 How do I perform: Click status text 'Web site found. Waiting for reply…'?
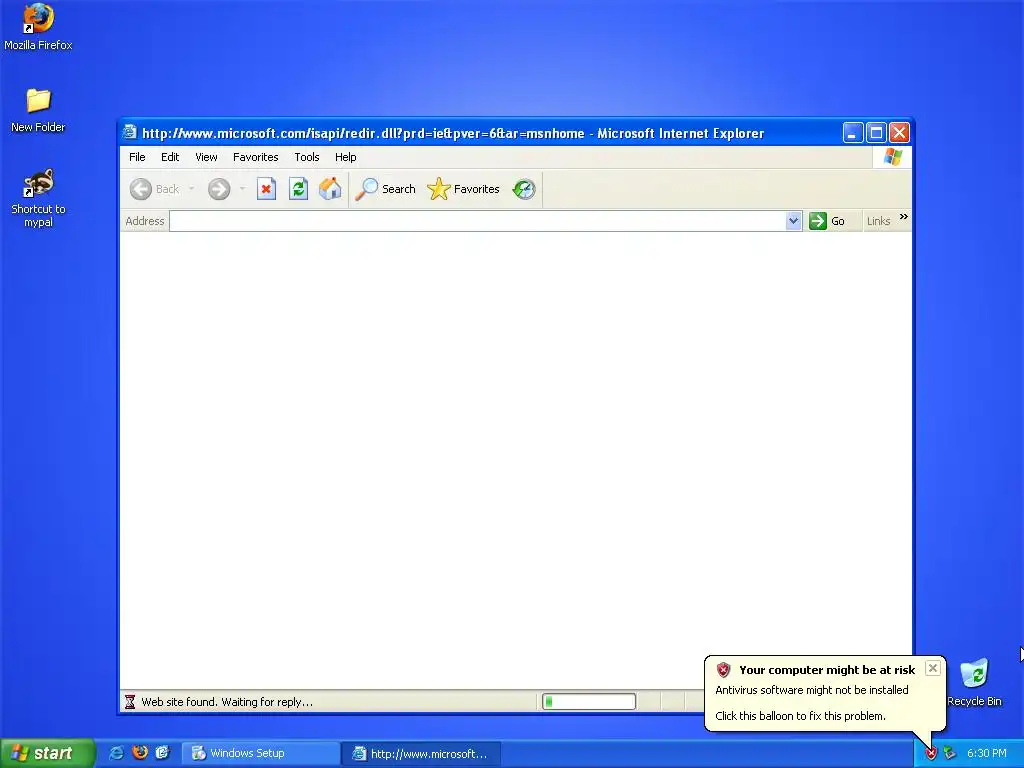[227, 703]
